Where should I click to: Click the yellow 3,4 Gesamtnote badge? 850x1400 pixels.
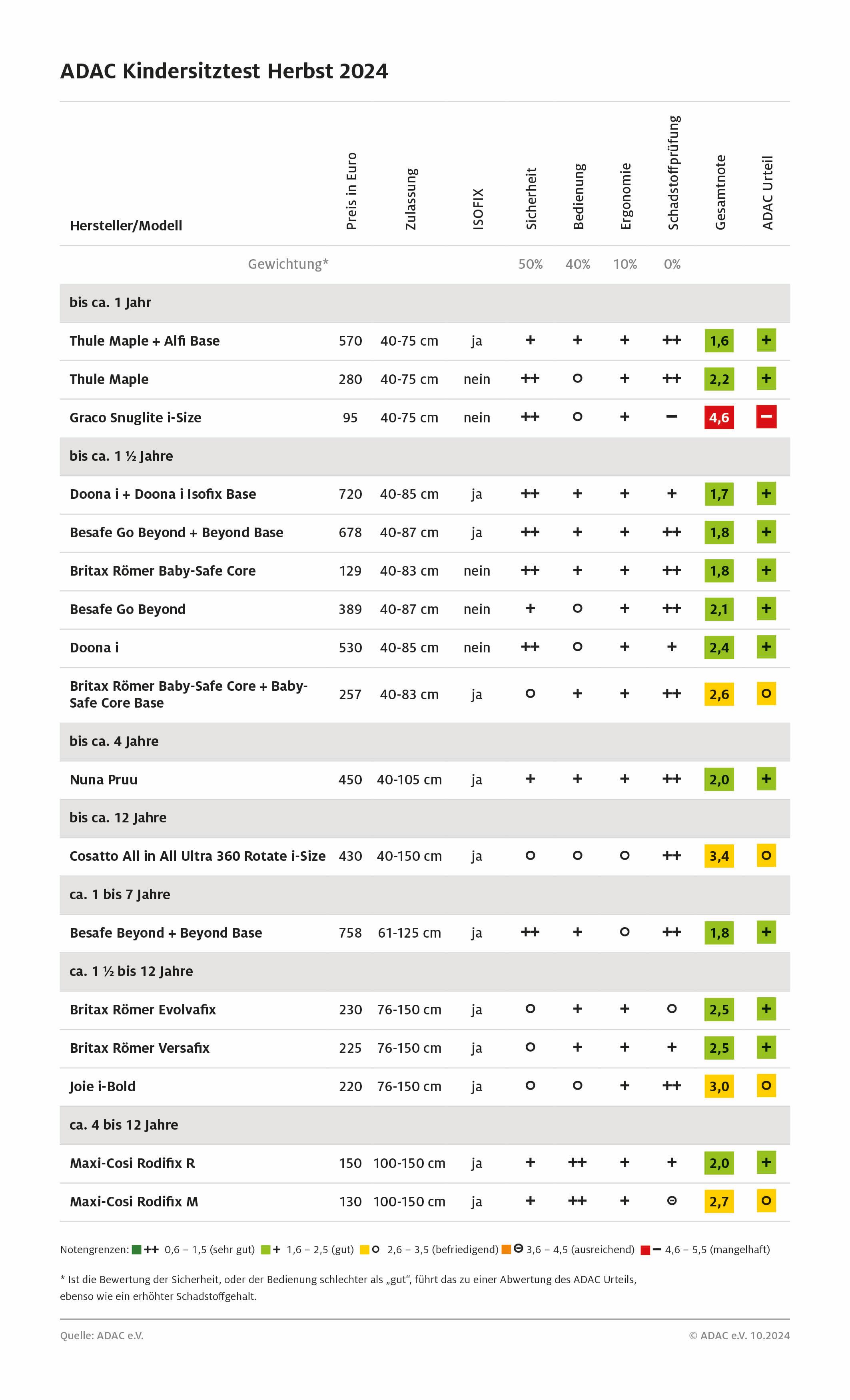[719, 856]
